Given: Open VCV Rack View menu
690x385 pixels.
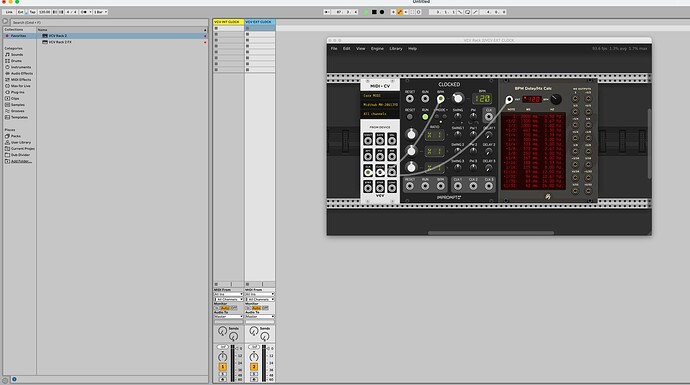Looking at the screenshot, I should (361, 49).
